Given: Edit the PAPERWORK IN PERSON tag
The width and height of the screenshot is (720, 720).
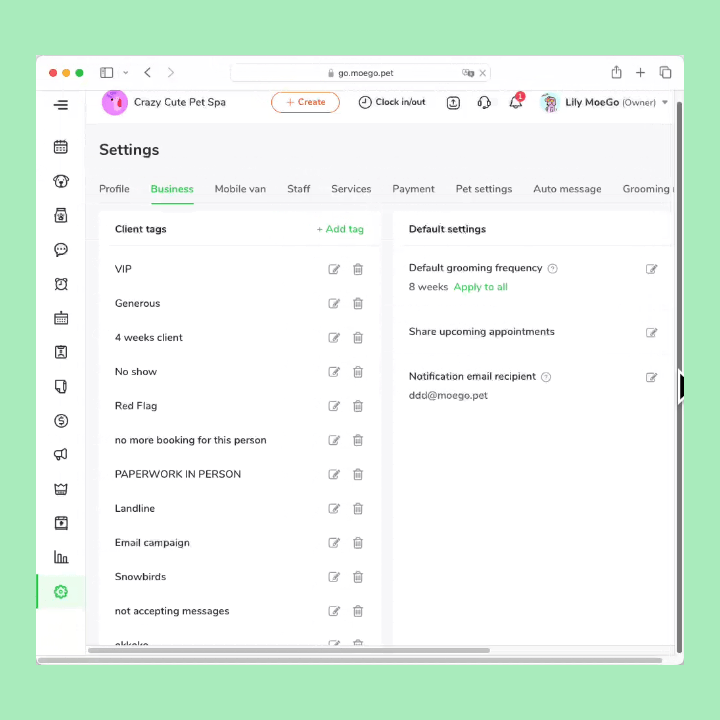Looking at the screenshot, I should point(334,474).
